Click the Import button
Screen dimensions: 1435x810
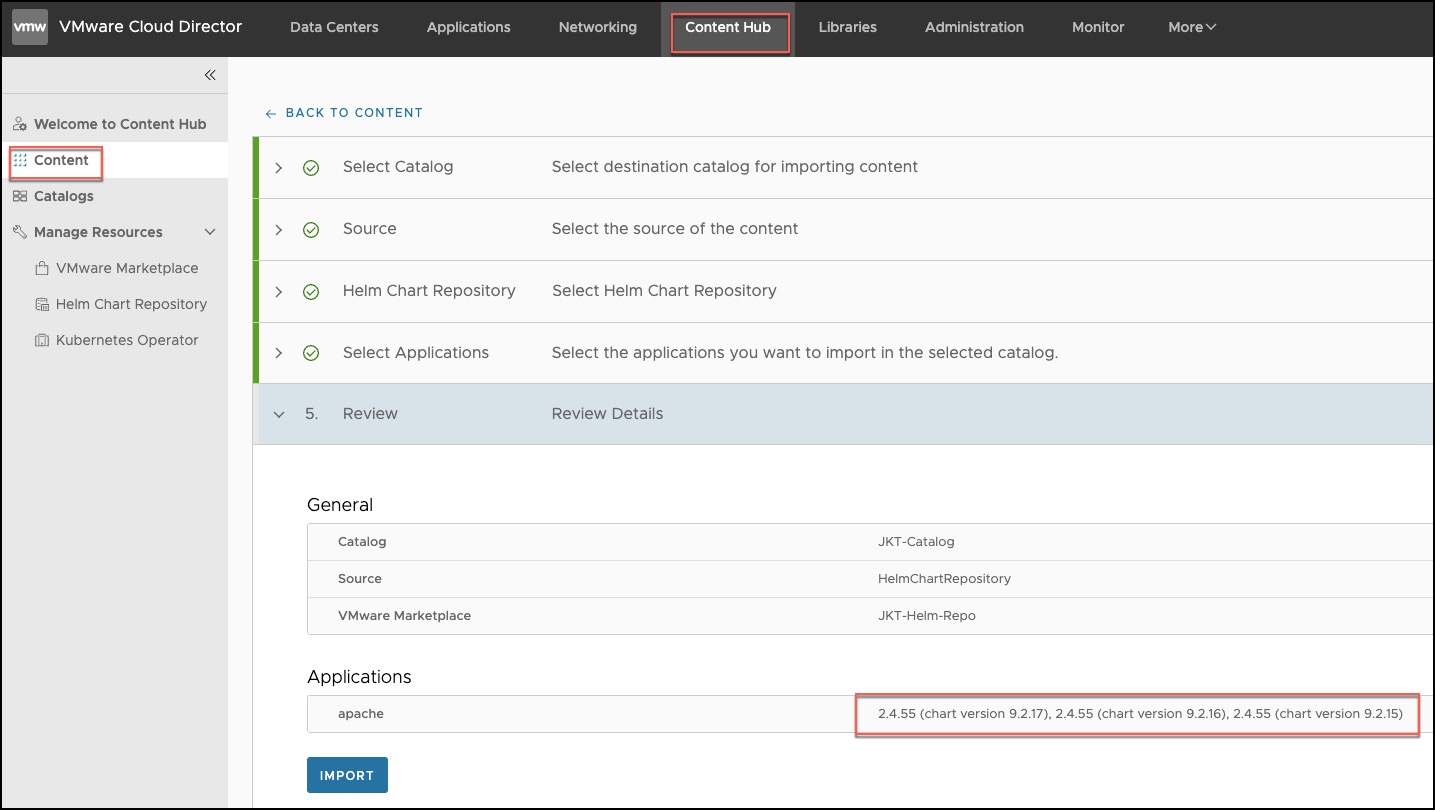coord(347,775)
